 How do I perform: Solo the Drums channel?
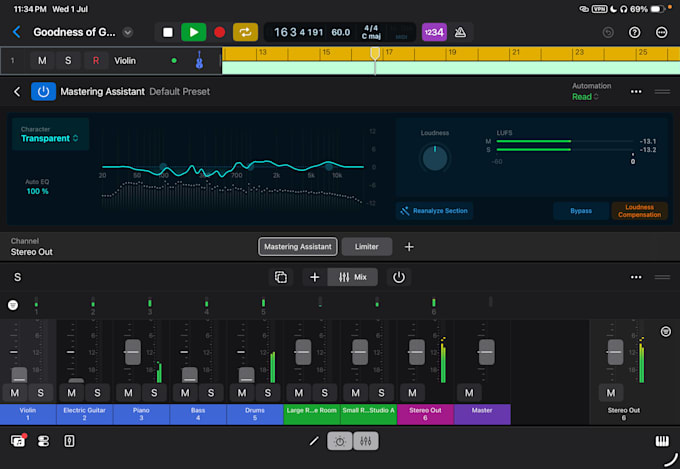coord(268,393)
